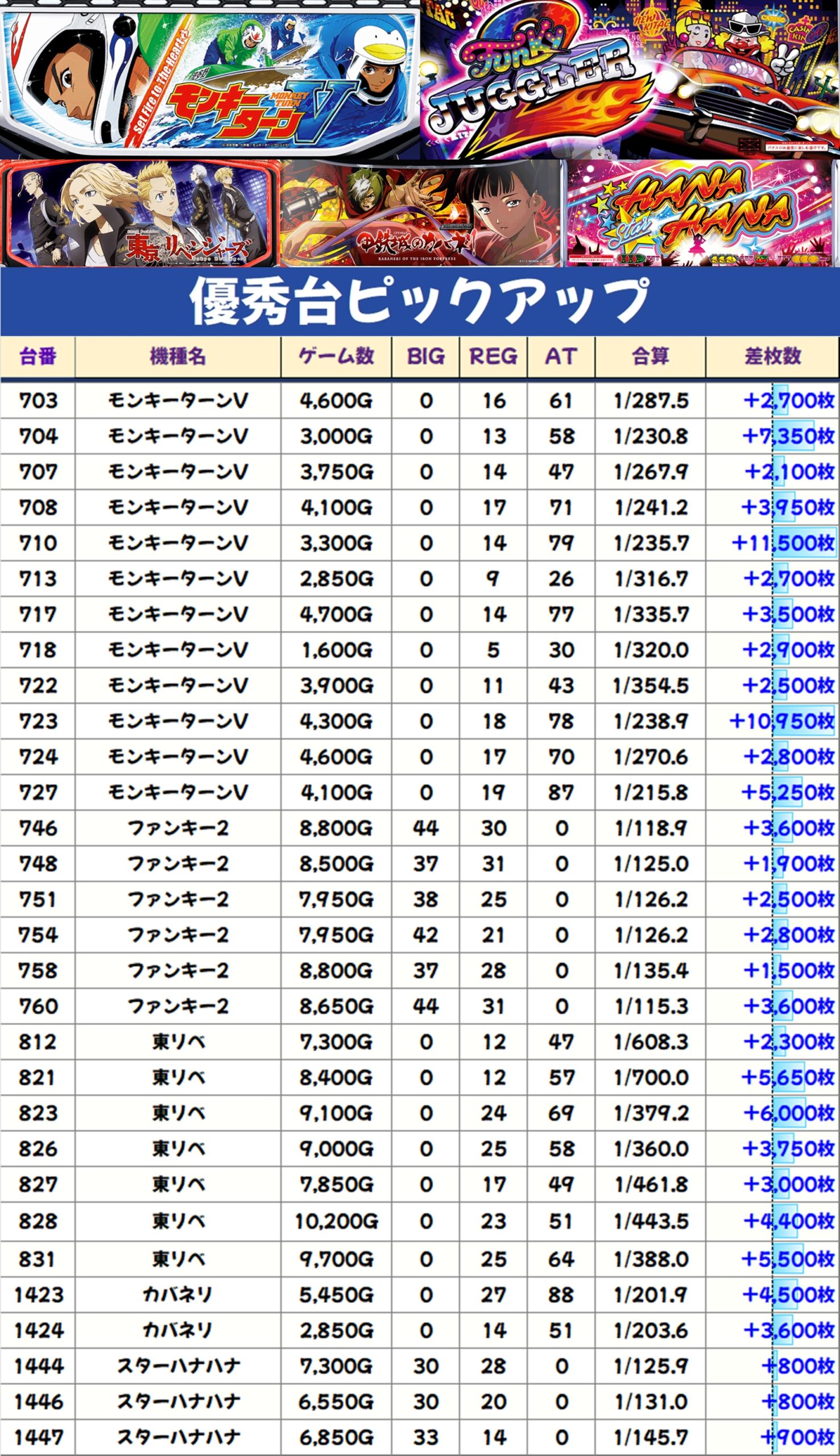Click the 合算 column header
The width and height of the screenshot is (840, 1456).
tap(650, 357)
